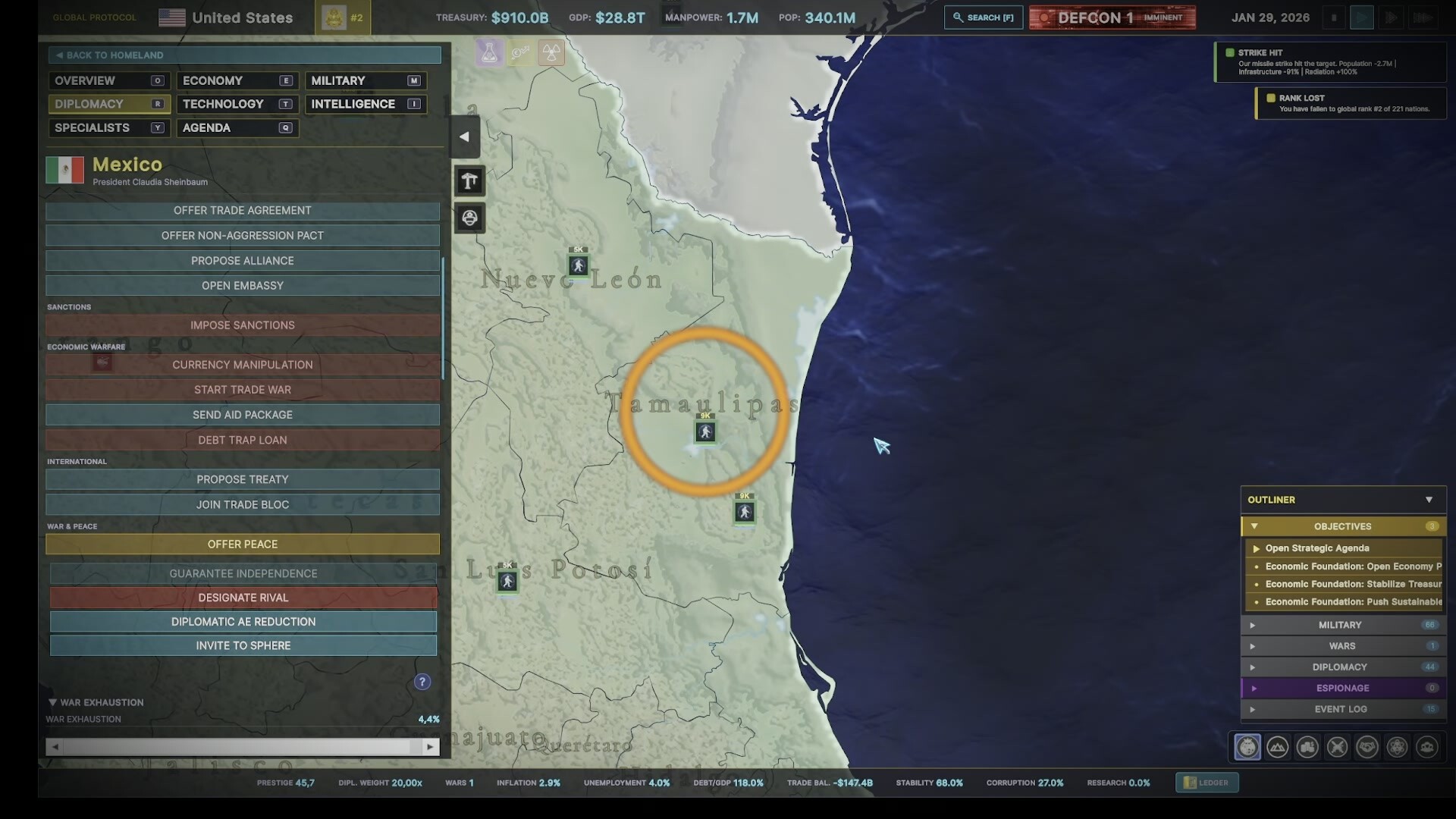Select the last map mode icon
Viewport: 1456px width, 819px height.
click(1427, 747)
